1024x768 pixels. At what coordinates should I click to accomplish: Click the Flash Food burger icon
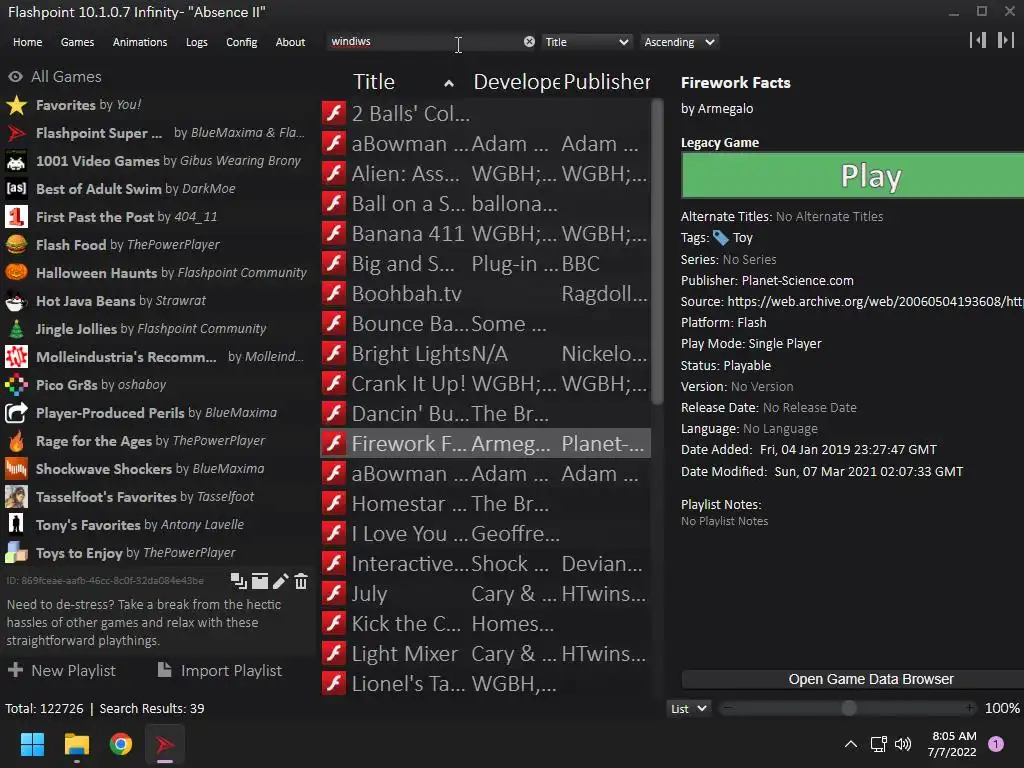click(16, 245)
